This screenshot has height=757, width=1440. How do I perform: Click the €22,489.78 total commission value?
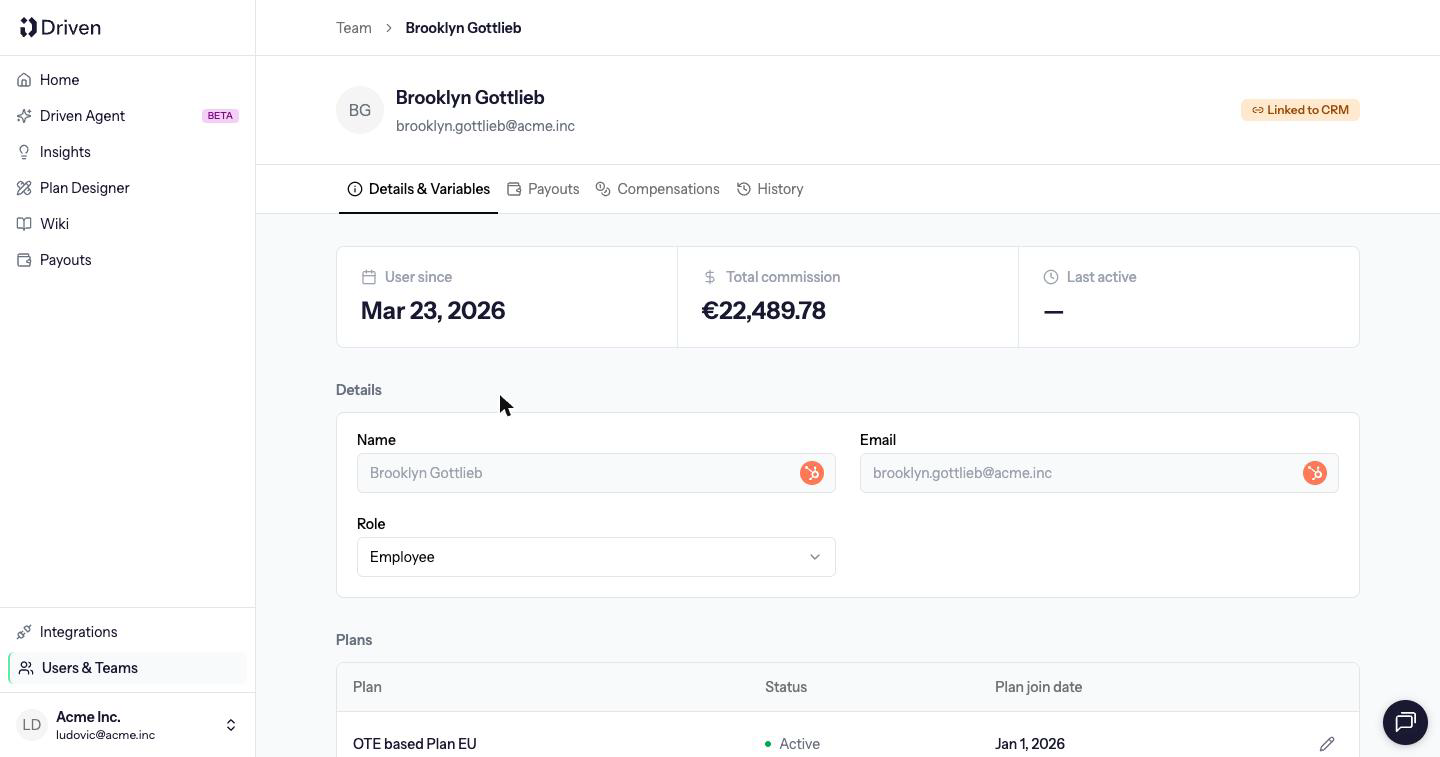click(764, 311)
